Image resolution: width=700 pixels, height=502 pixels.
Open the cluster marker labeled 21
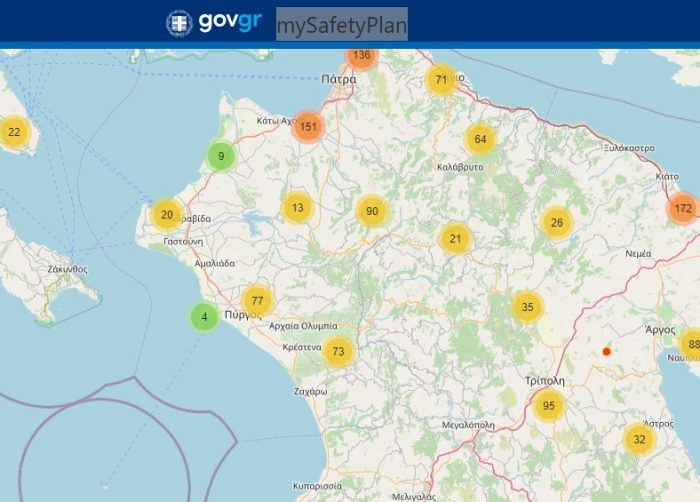(455, 238)
